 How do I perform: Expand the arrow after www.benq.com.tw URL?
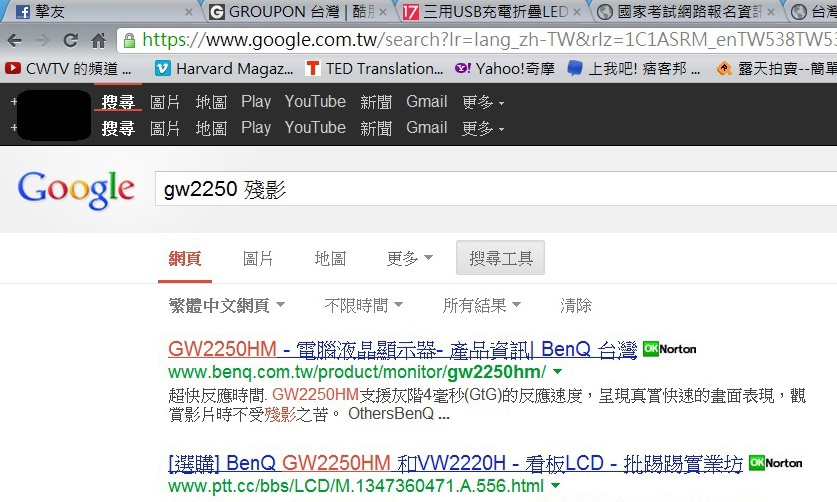(x=557, y=371)
